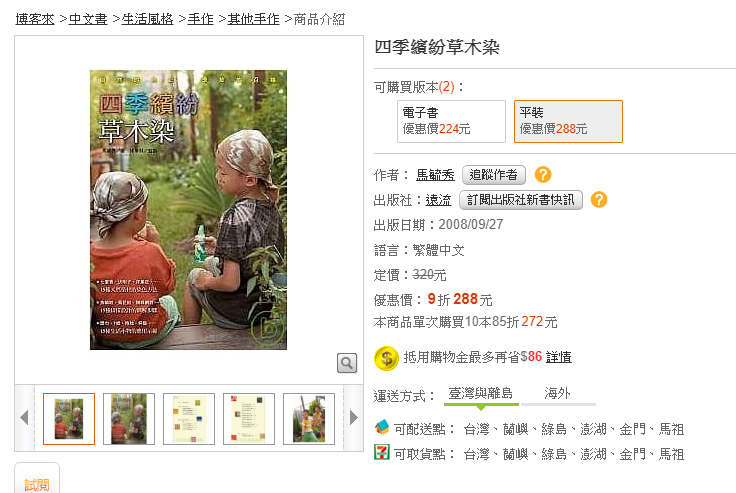Click the 追蹤作者 button
This screenshot has width=736, height=493.
point(494,175)
